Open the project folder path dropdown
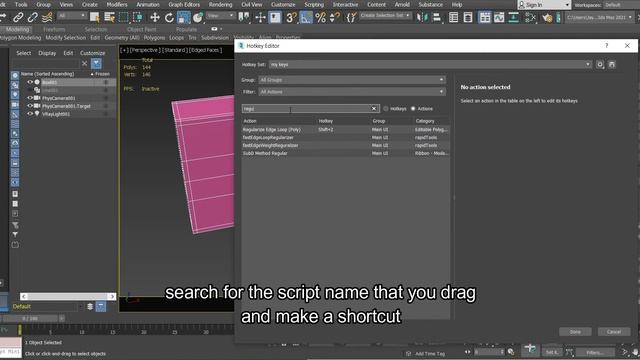 point(599,18)
